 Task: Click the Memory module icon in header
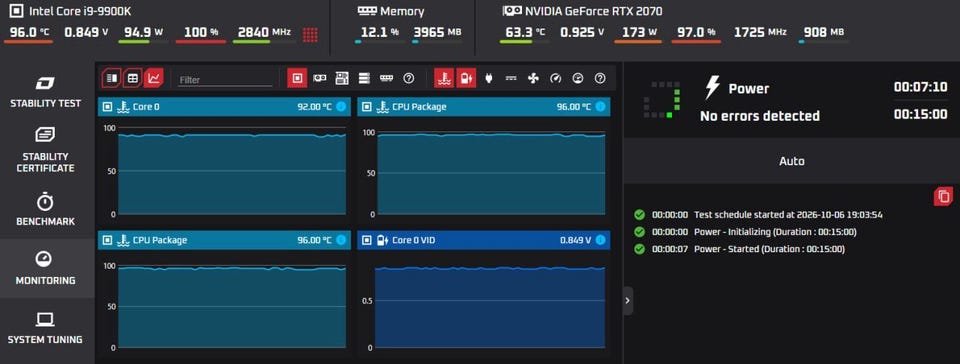(367, 11)
